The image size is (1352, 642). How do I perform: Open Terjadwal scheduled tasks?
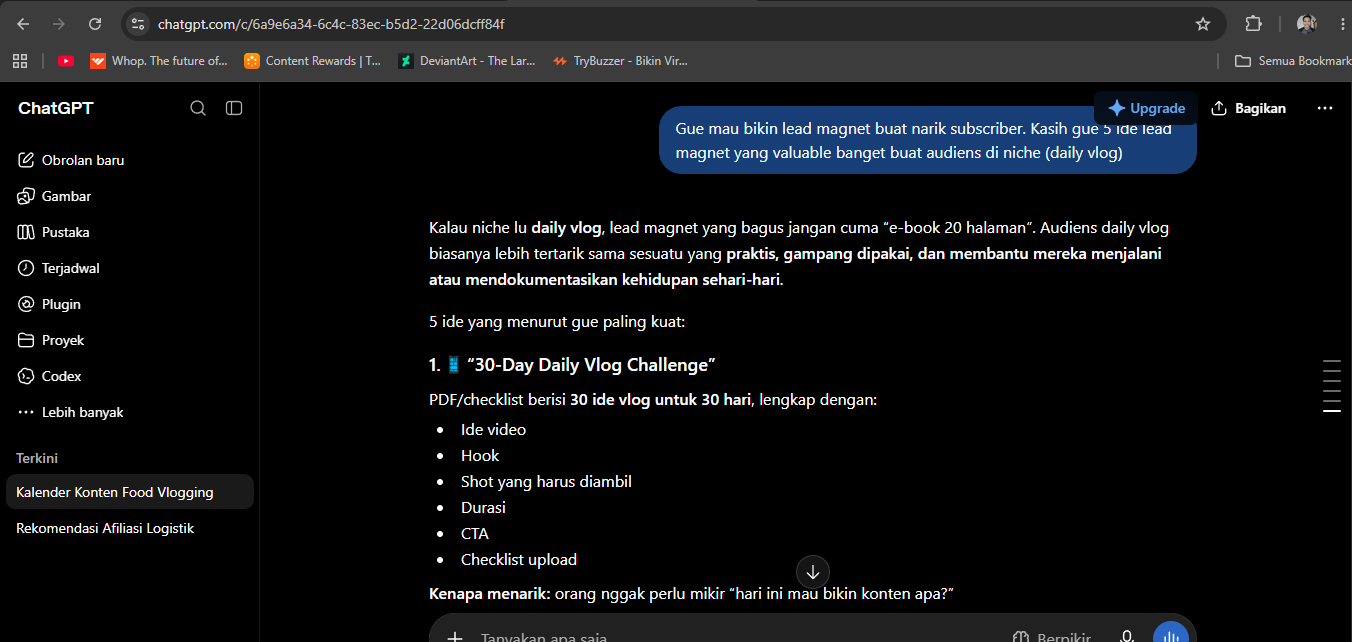130,268
